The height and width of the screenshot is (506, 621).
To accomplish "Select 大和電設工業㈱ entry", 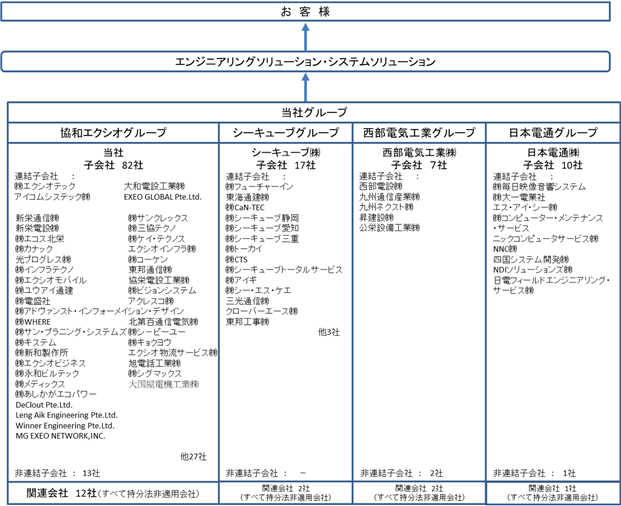I will (154, 186).
